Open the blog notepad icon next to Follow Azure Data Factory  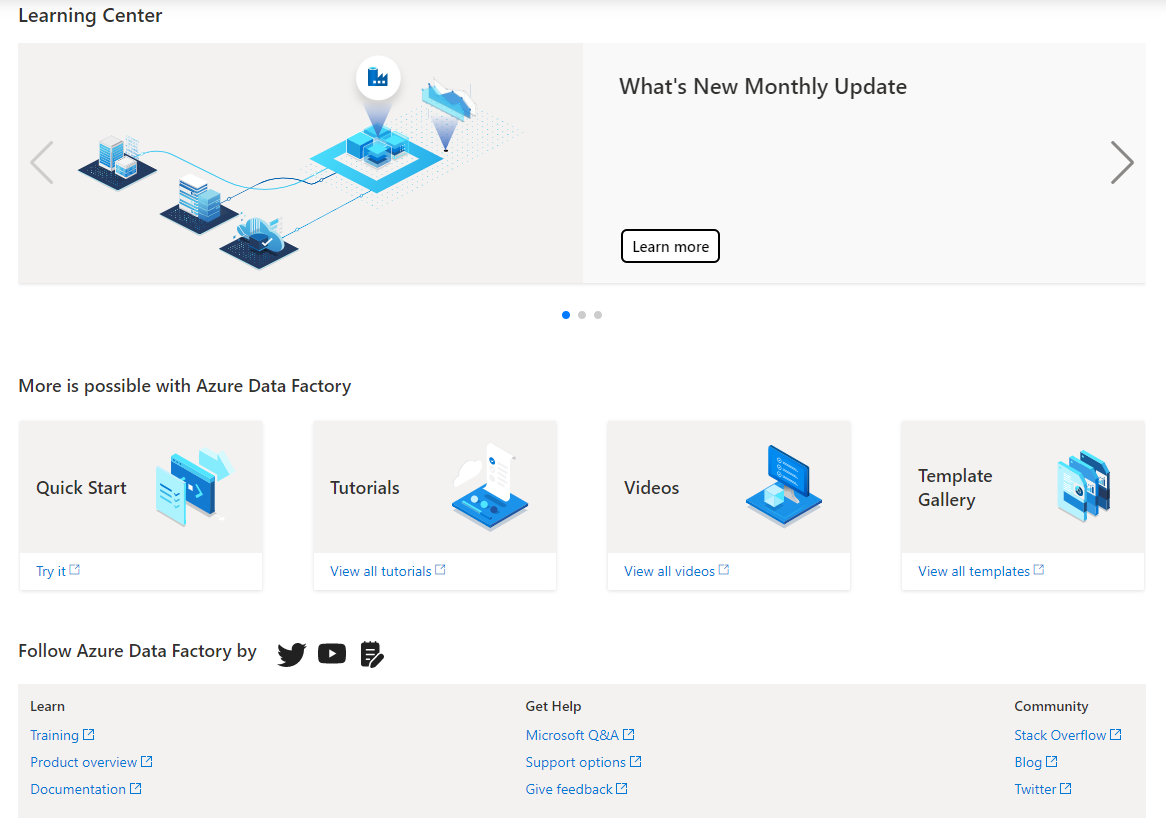(x=372, y=654)
